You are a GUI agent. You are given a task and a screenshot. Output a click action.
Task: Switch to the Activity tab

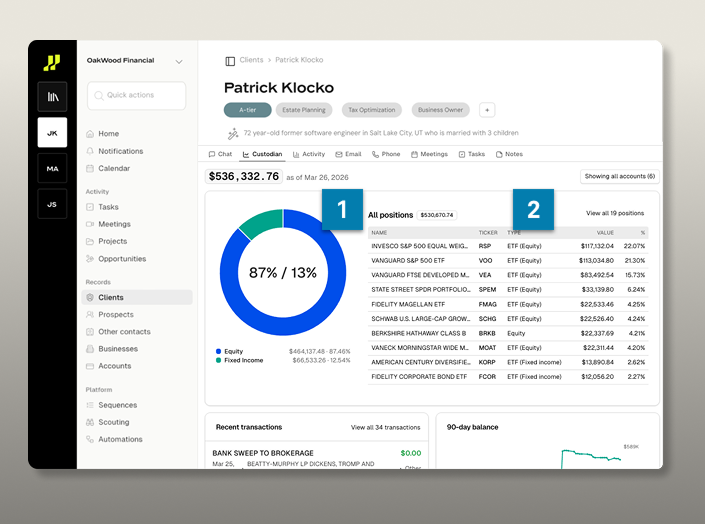click(x=309, y=155)
